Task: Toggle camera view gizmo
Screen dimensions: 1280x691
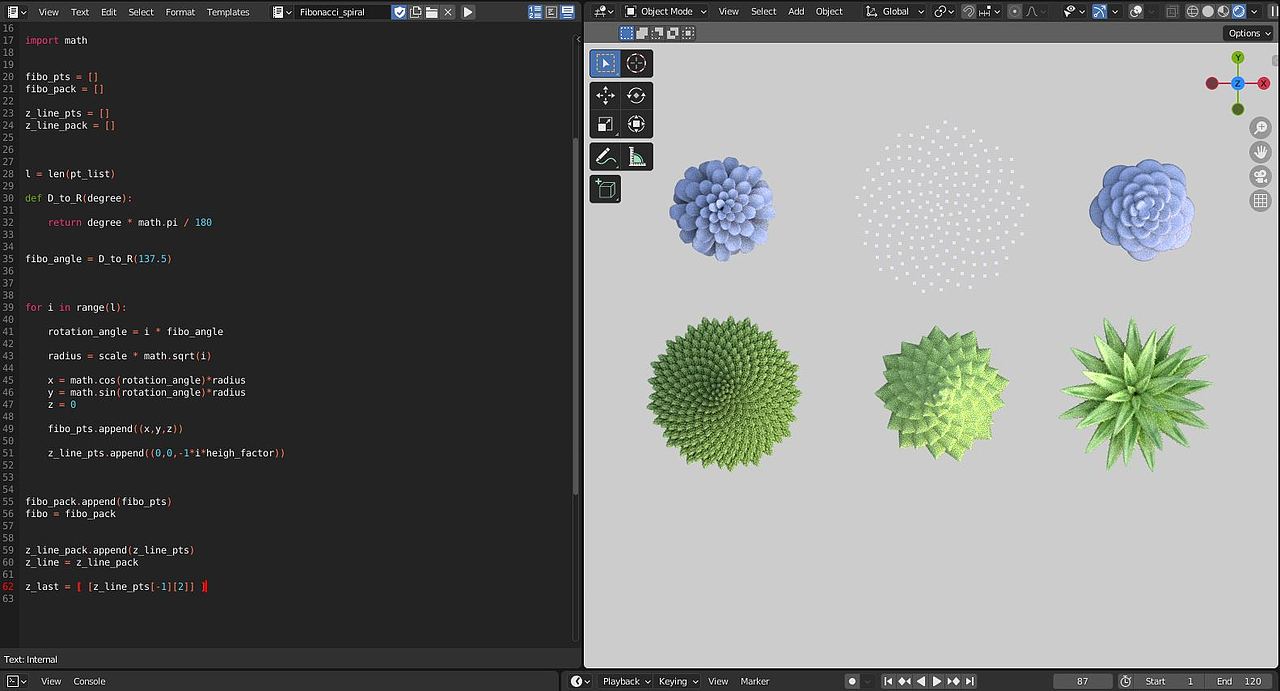Action: 1260,176
